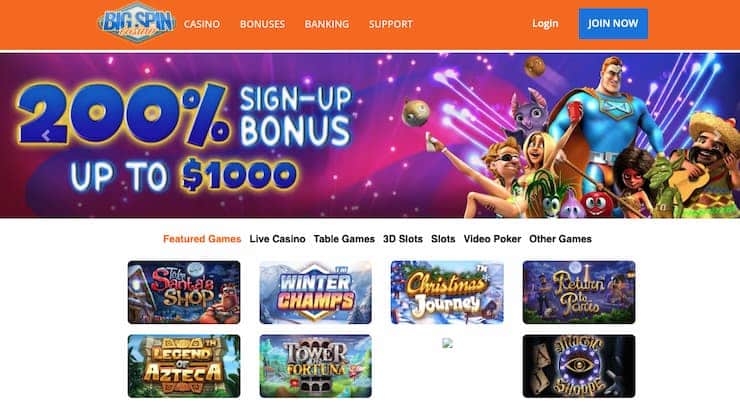This screenshot has height=403, width=740.
Task: Show the Table Games category
Action: (x=344, y=239)
